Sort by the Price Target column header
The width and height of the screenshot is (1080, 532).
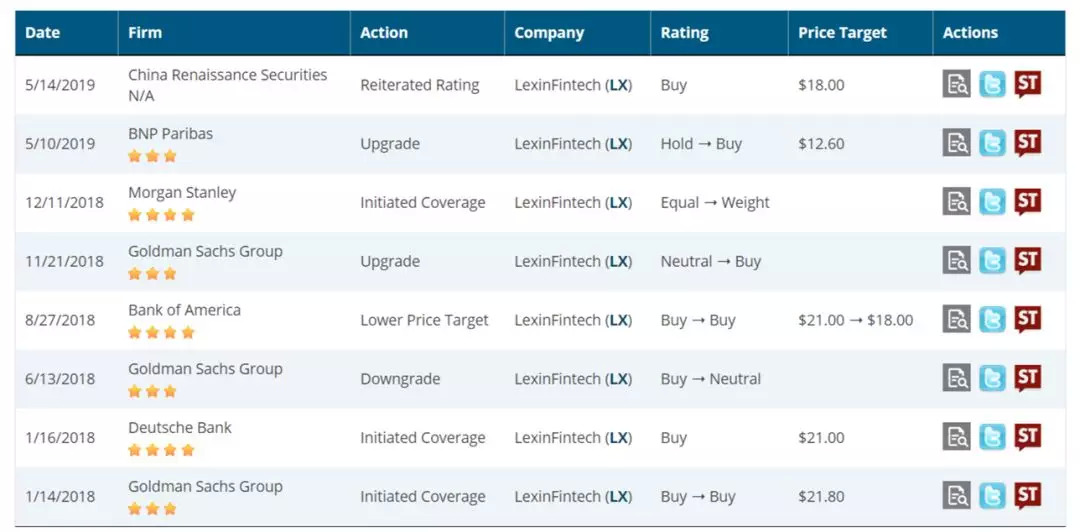tap(842, 33)
